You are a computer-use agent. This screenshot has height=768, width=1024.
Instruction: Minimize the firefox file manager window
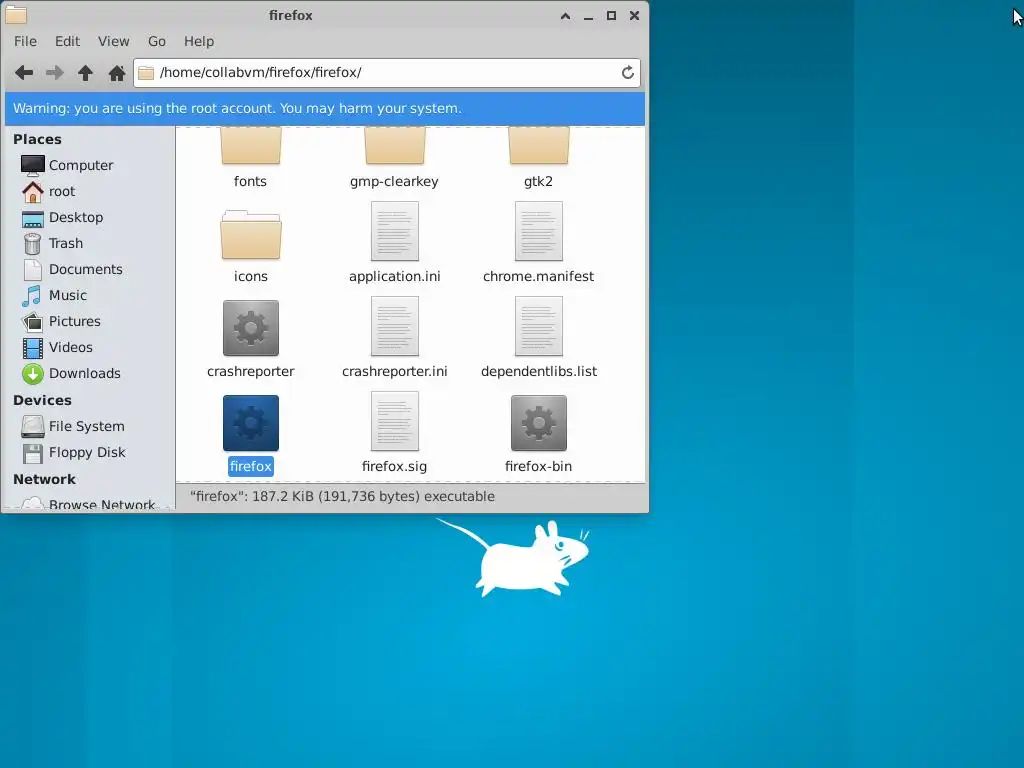pyautogui.click(x=588, y=16)
